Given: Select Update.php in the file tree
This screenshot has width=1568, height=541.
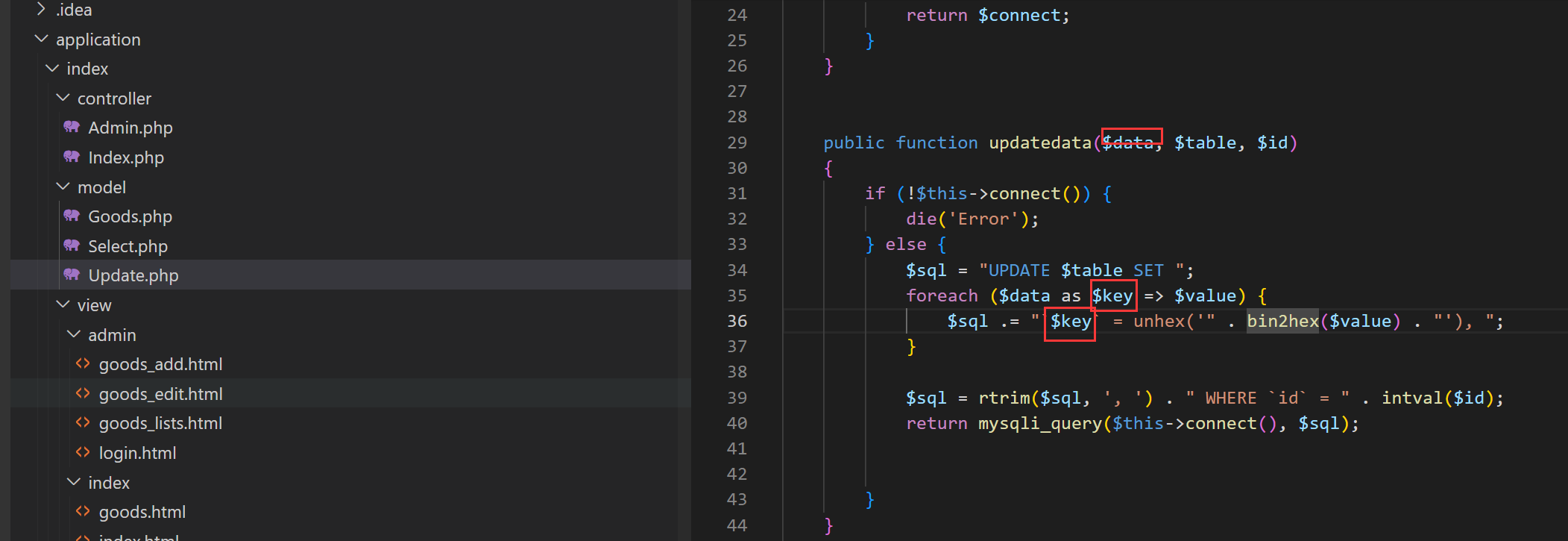Looking at the screenshot, I should tap(133, 275).
